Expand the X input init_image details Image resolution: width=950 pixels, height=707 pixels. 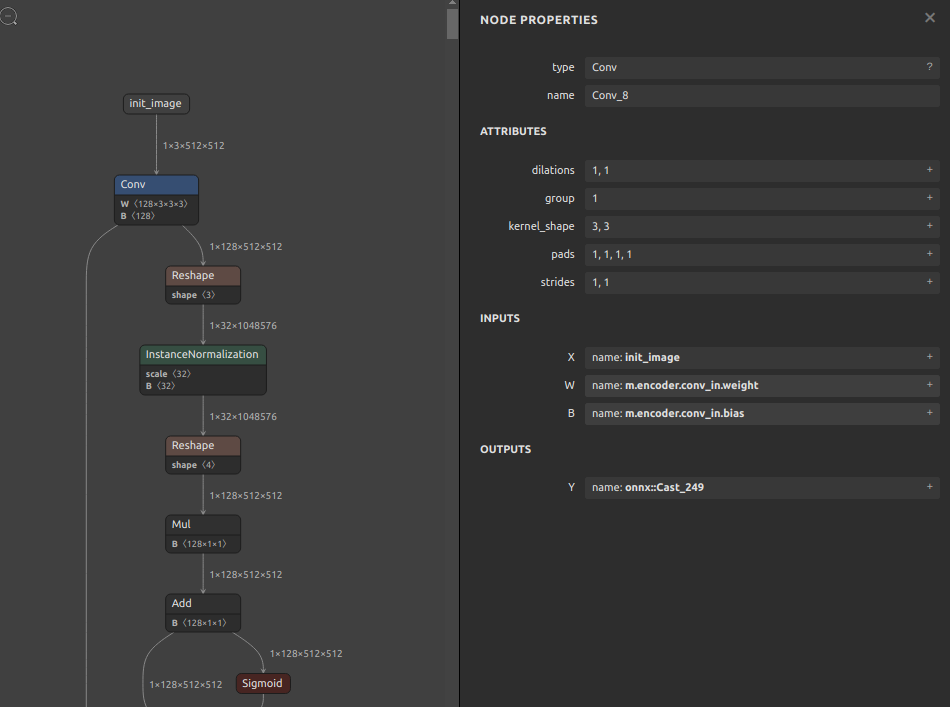pyautogui.click(x=929, y=357)
